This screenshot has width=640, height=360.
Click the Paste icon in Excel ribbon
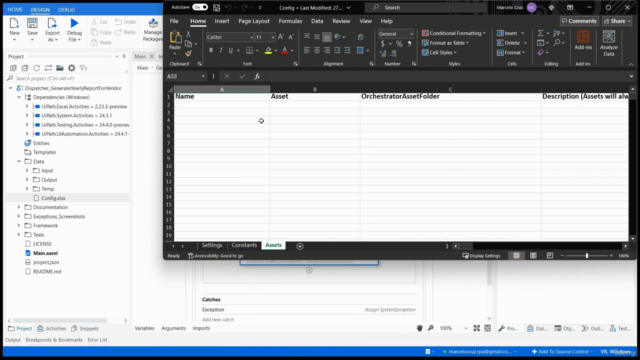click(x=175, y=37)
